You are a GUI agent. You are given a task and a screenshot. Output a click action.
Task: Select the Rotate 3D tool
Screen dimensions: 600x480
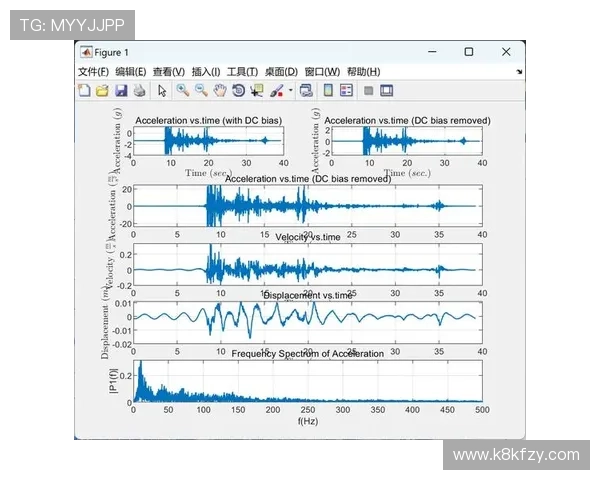[238, 90]
